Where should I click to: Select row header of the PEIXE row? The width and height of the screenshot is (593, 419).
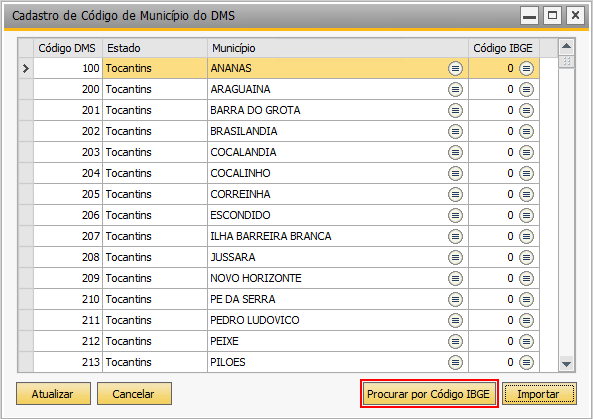click(x=26, y=341)
